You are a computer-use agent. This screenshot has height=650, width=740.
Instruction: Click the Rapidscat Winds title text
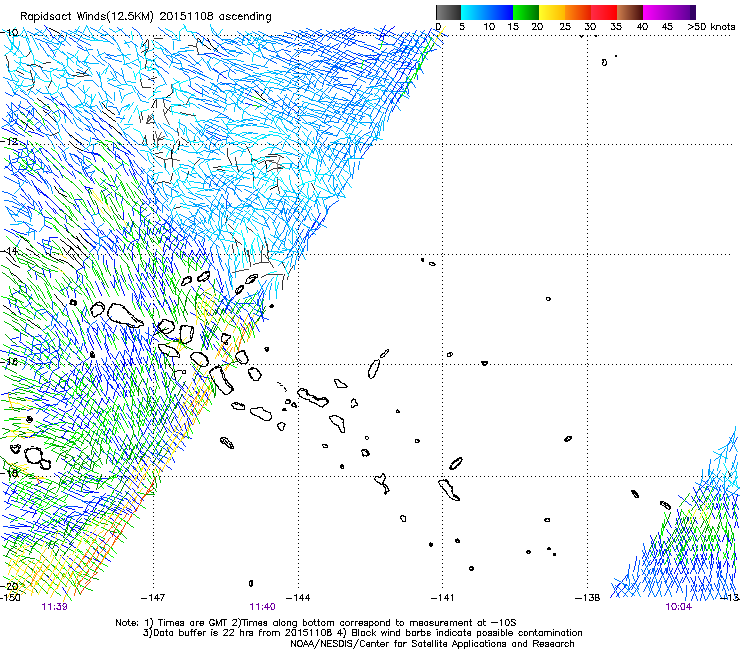point(145,16)
